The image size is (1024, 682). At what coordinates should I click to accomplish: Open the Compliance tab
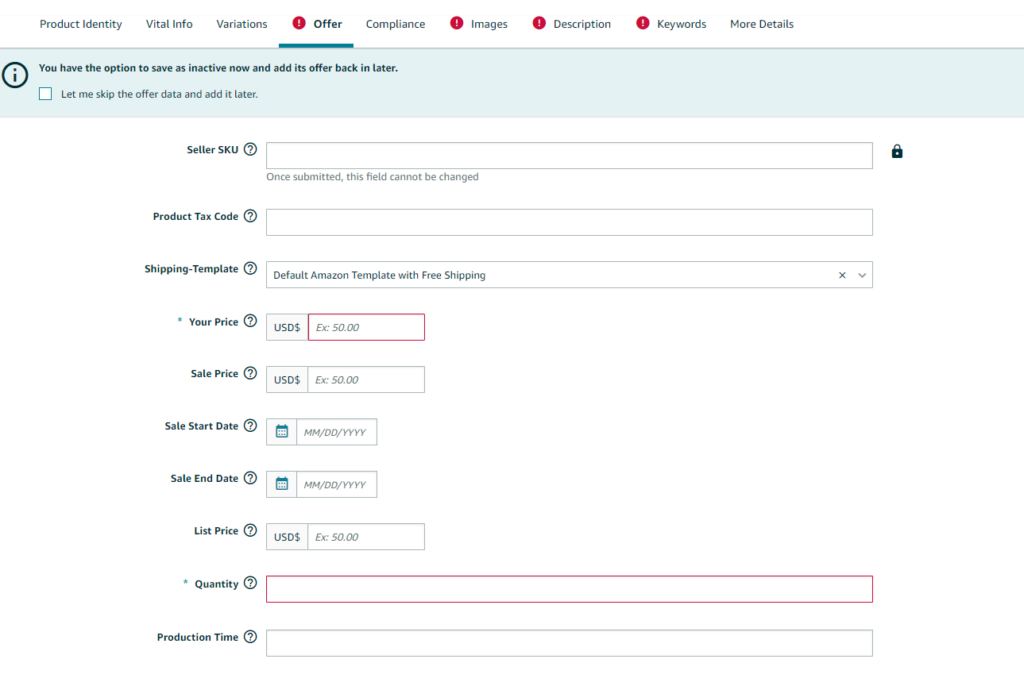pos(395,24)
